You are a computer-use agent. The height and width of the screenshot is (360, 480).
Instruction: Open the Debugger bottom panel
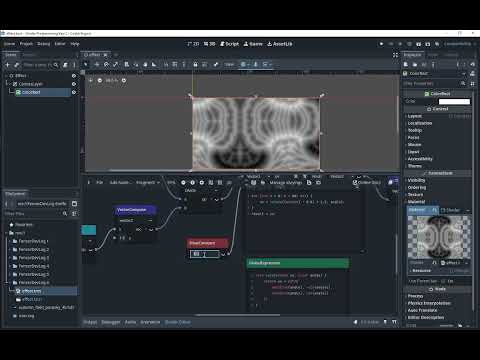pyautogui.click(x=110, y=322)
